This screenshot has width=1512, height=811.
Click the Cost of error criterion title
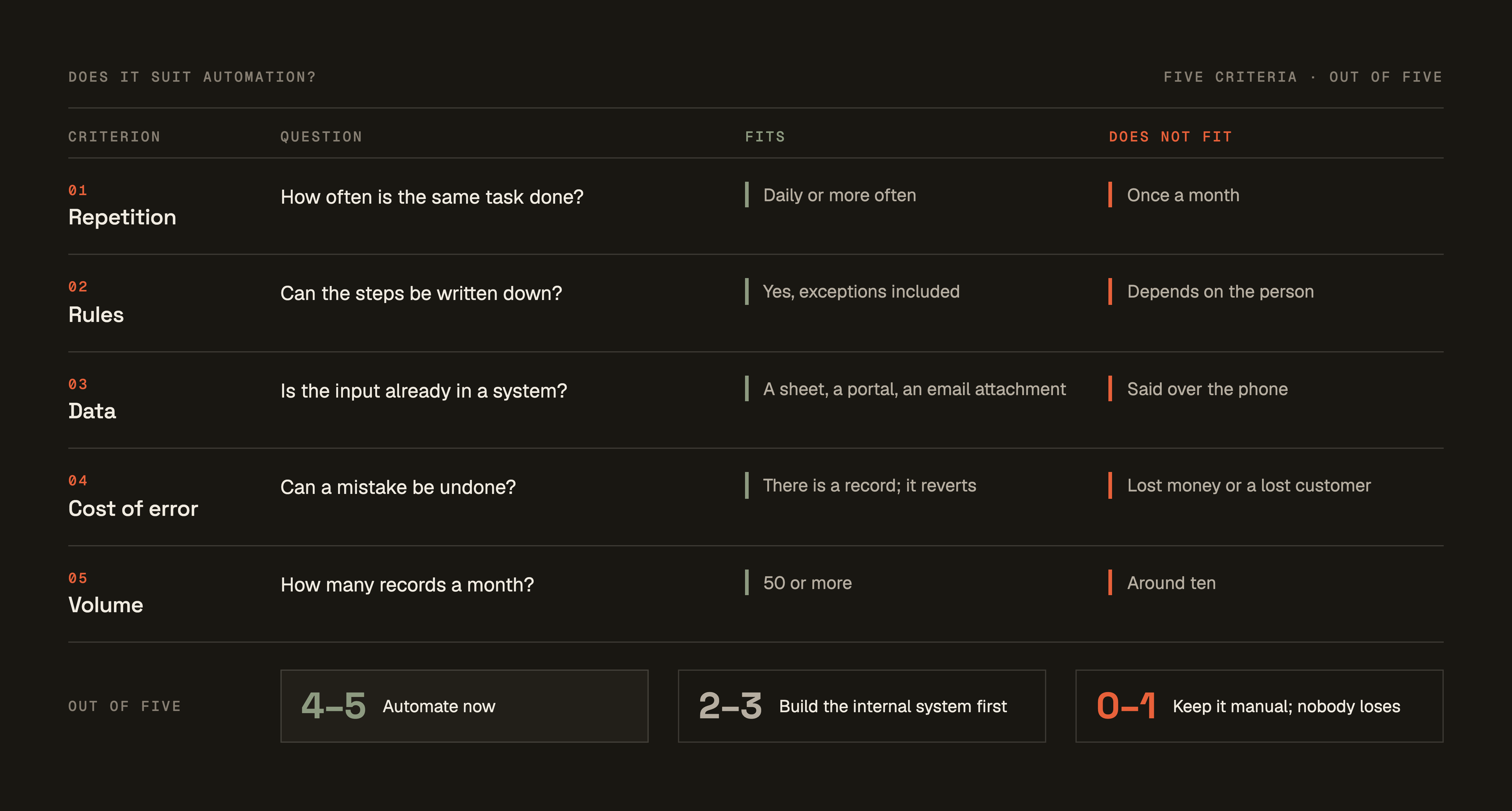[133, 509]
